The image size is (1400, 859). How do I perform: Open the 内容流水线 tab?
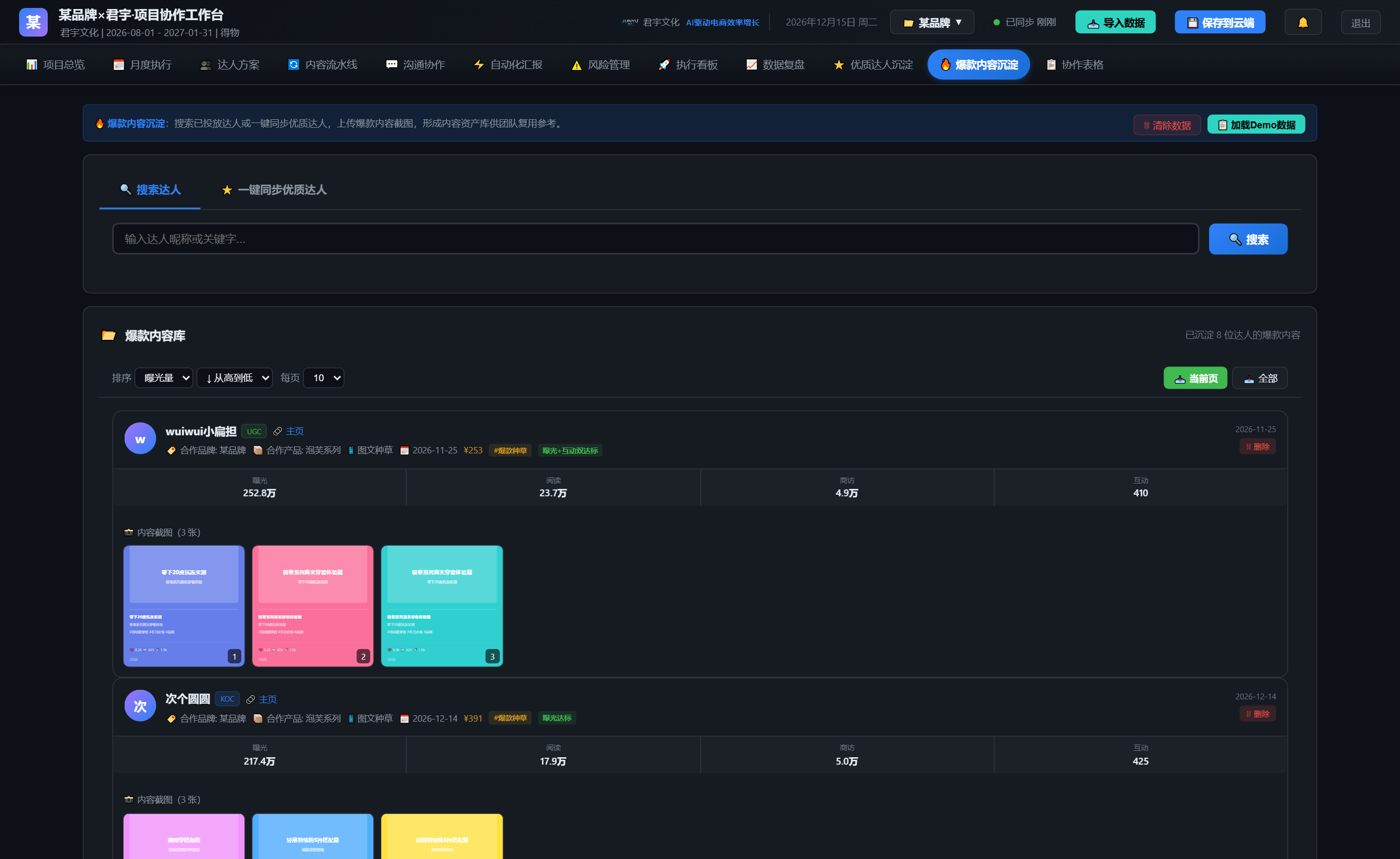(323, 65)
